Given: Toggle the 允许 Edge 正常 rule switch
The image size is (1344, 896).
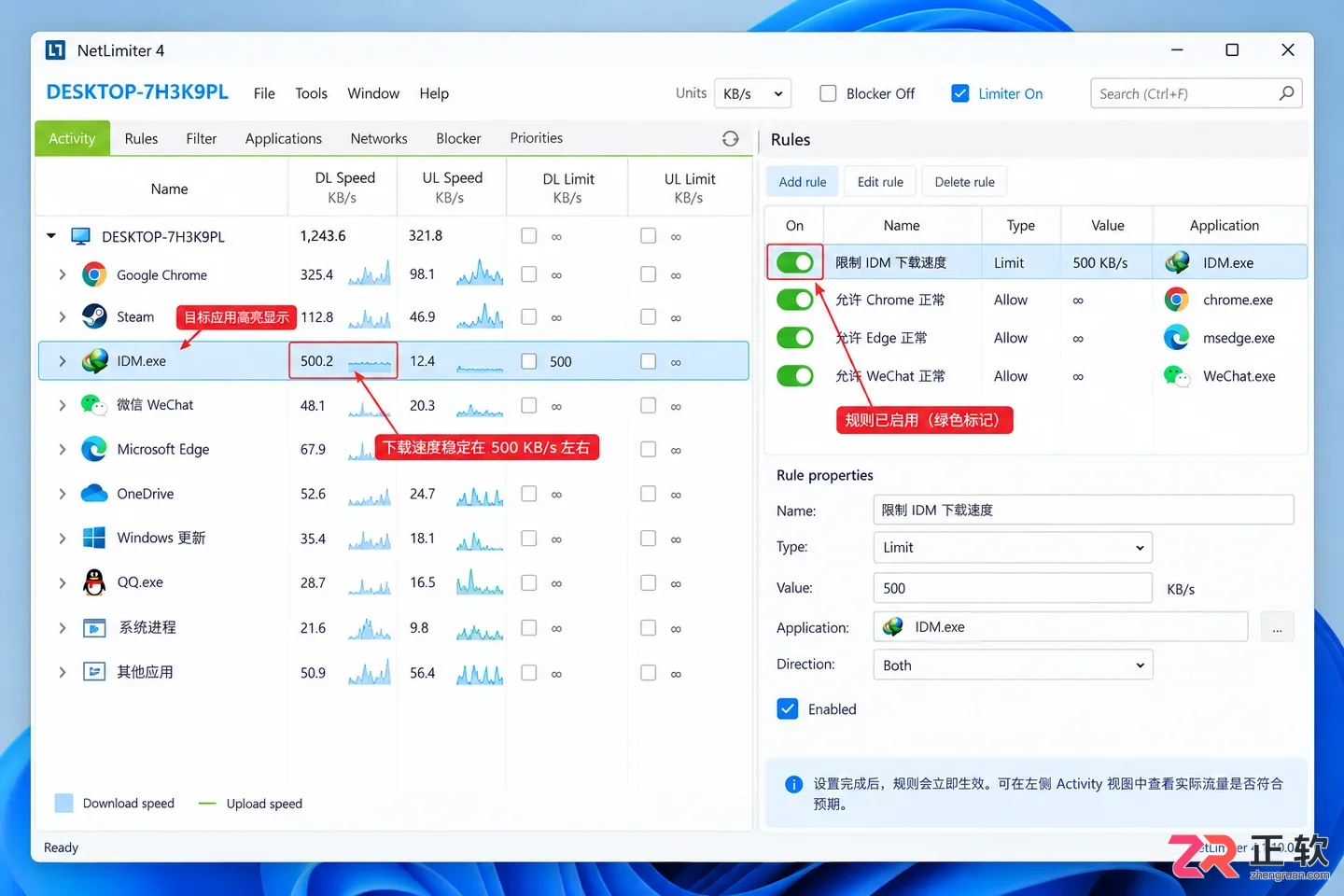Looking at the screenshot, I should click(795, 338).
